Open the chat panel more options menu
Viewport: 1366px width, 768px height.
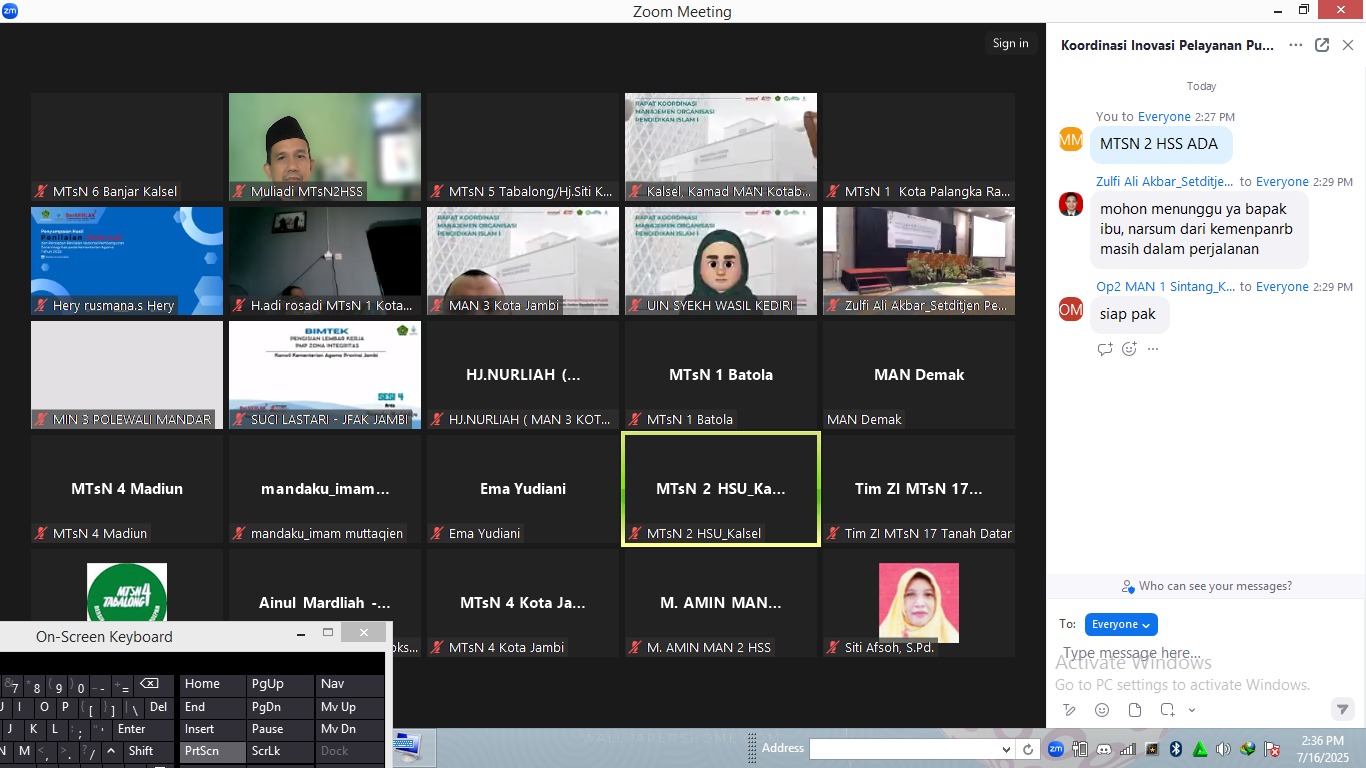click(x=1296, y=45)
